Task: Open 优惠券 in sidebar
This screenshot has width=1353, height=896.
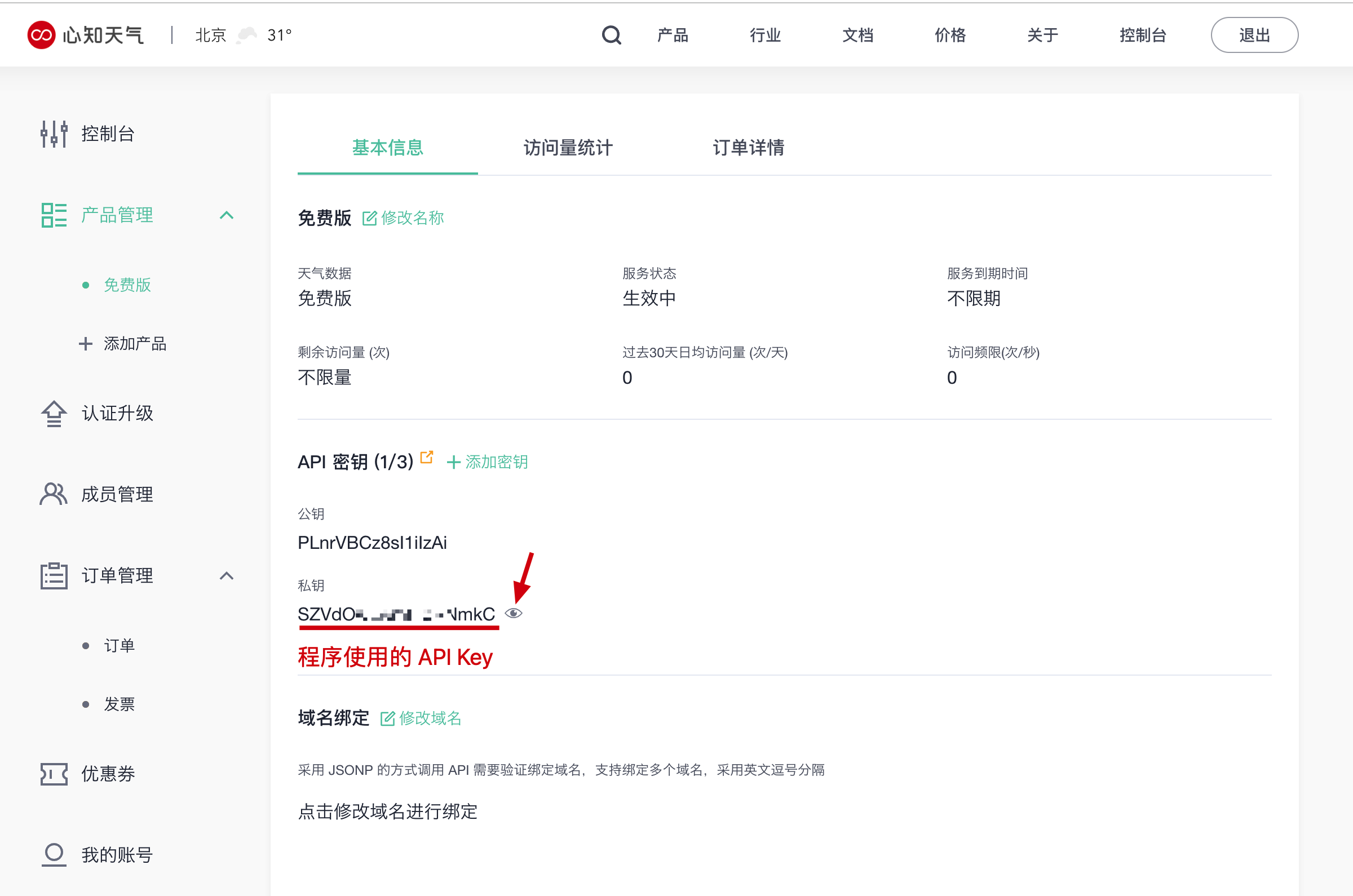Action: click(x=108, y=774)
